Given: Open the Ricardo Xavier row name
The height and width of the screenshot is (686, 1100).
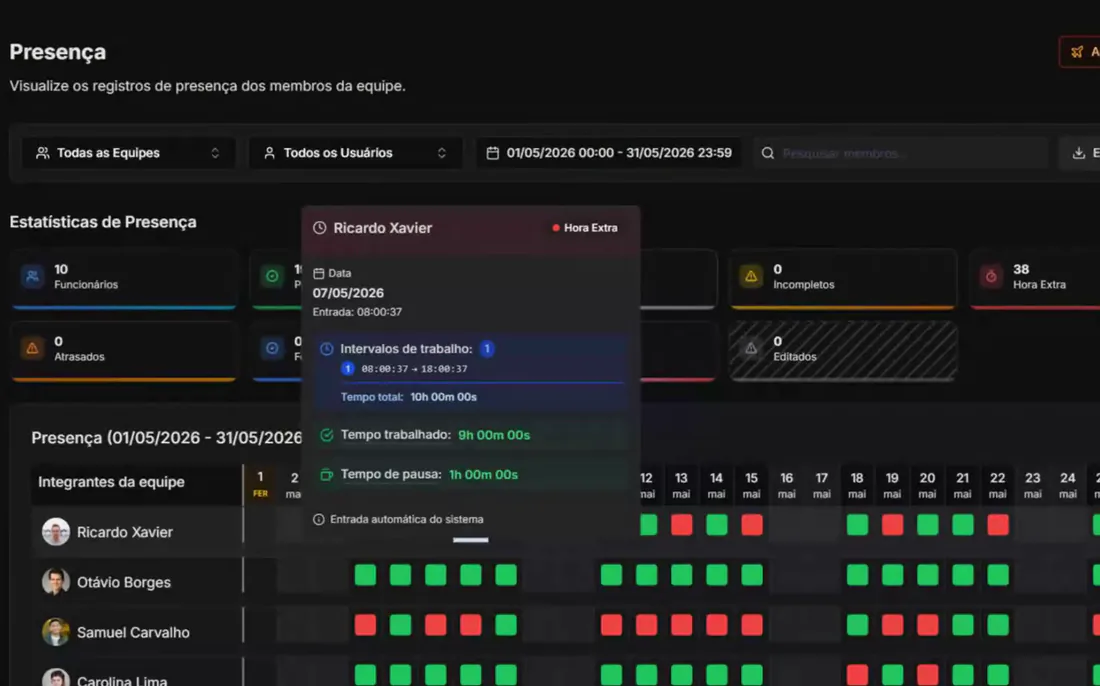Looking at the screenshot, I should pos(125,532).
